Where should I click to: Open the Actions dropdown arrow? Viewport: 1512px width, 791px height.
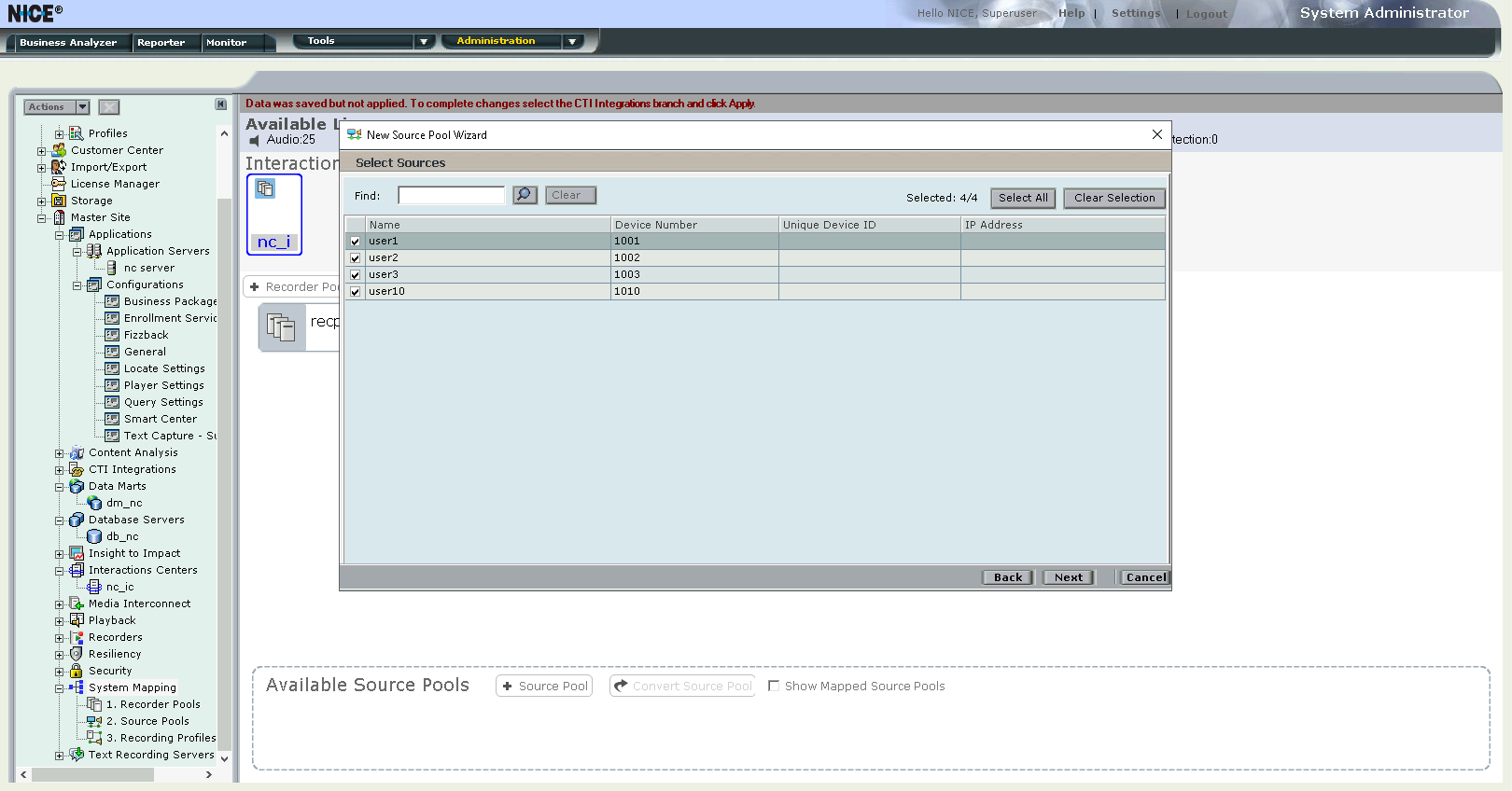pyautogui.click(x=82, y=107)
